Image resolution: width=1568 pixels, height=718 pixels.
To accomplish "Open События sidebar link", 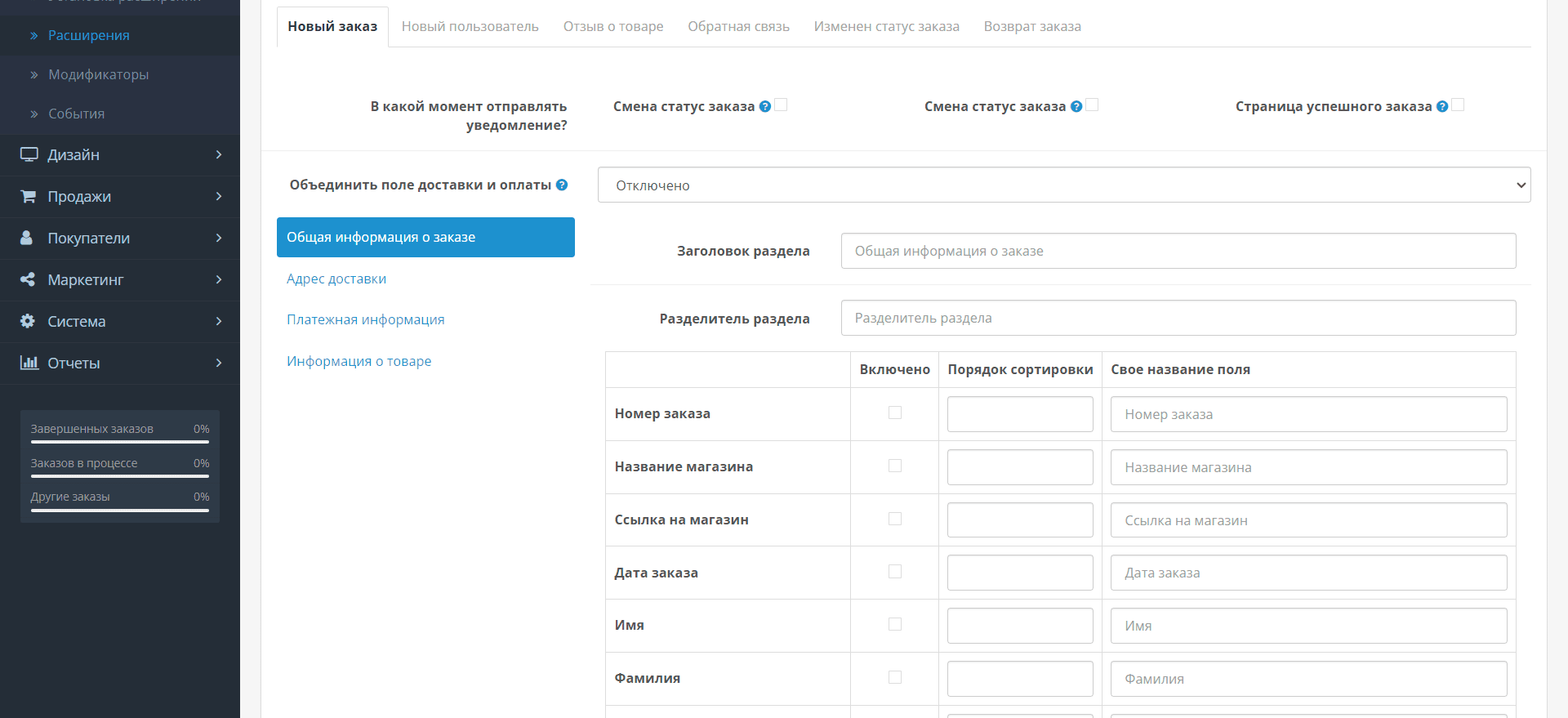I will pos(77,114).
